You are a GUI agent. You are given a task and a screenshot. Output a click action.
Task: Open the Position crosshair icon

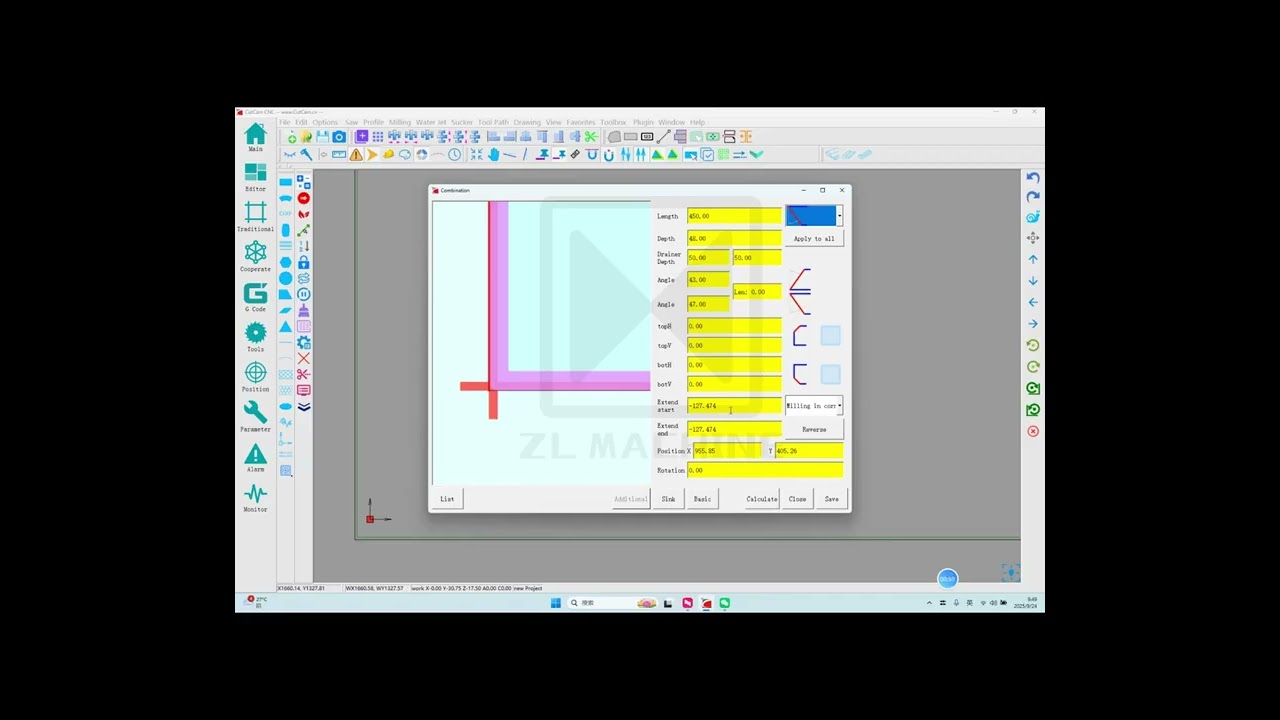point(255,373)
